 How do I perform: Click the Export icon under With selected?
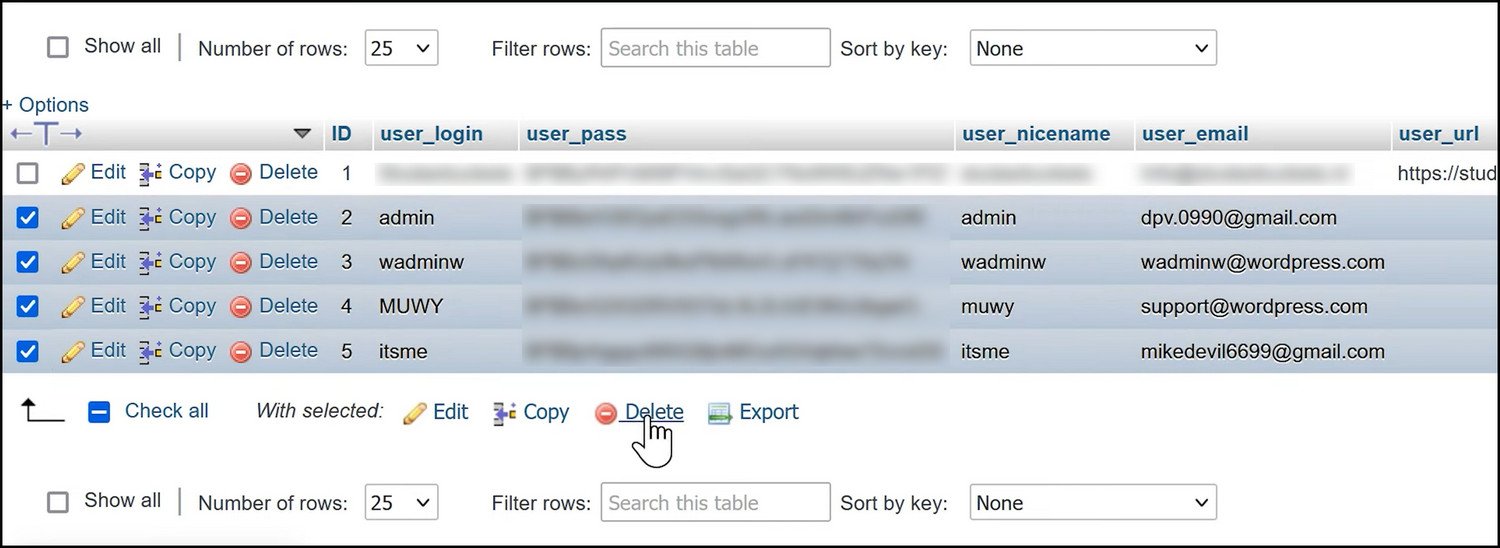coord(720,413)
